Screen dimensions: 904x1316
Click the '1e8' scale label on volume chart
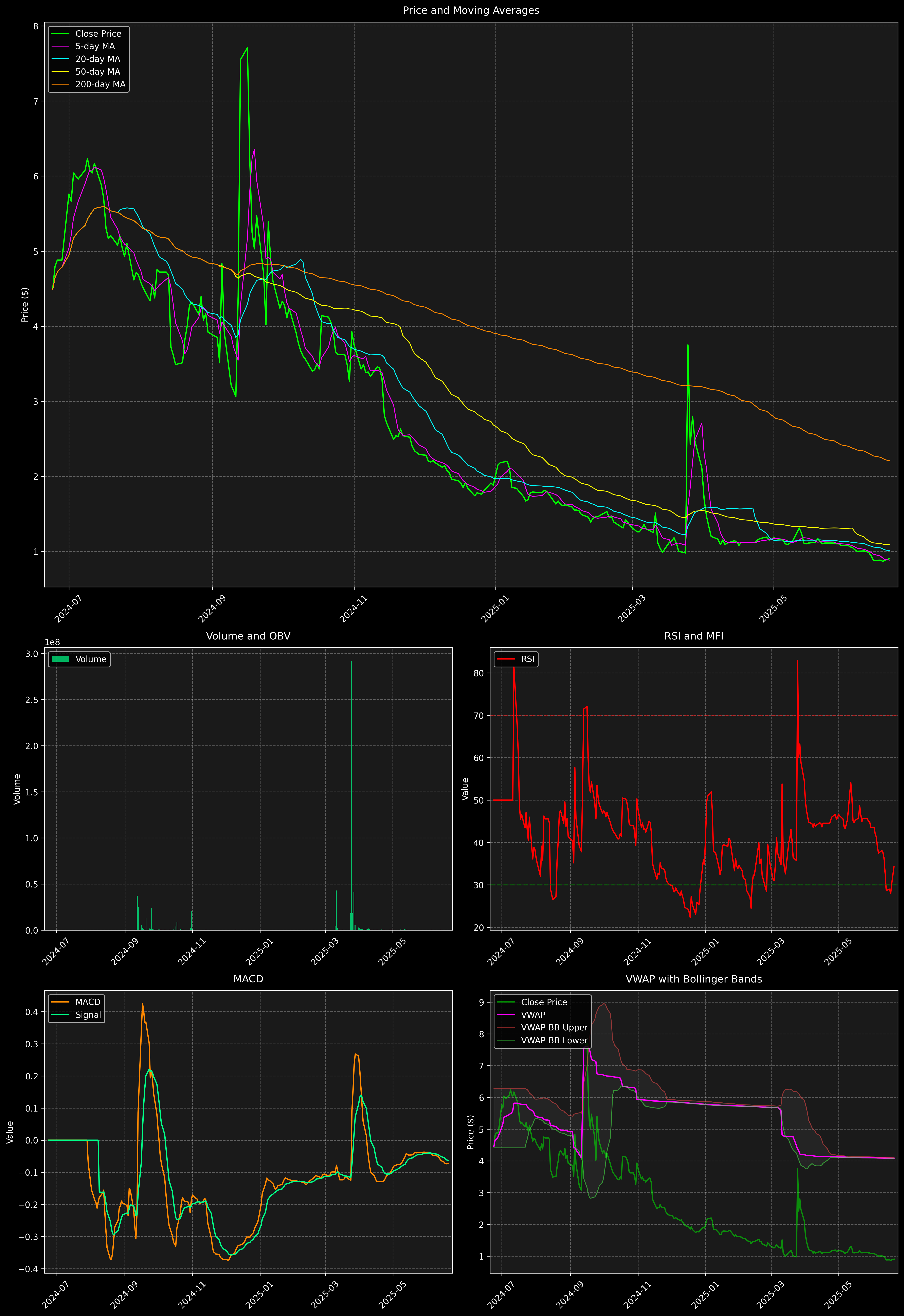click(52, 642)
